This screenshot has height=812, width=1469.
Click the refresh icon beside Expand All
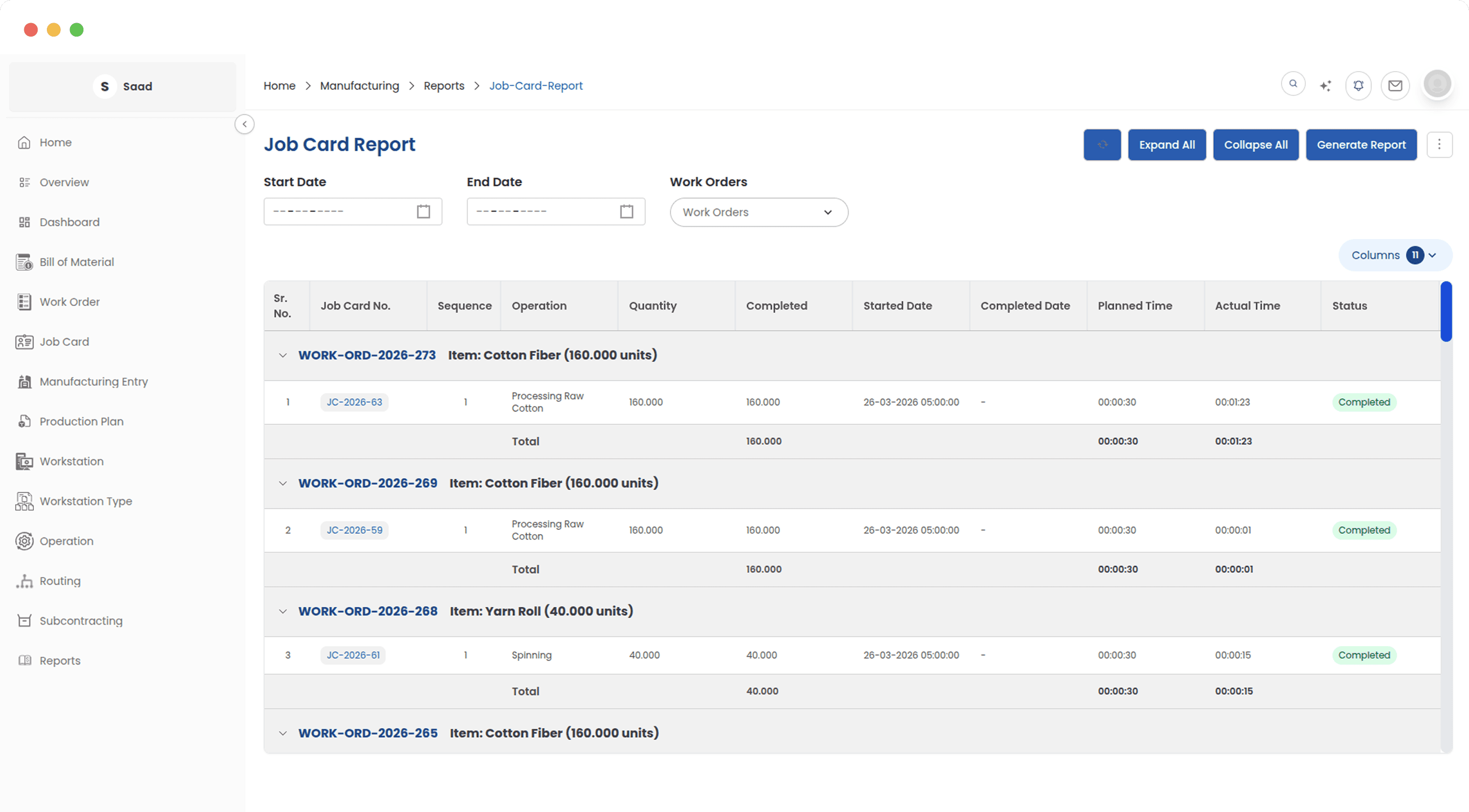click(1102, 144)
